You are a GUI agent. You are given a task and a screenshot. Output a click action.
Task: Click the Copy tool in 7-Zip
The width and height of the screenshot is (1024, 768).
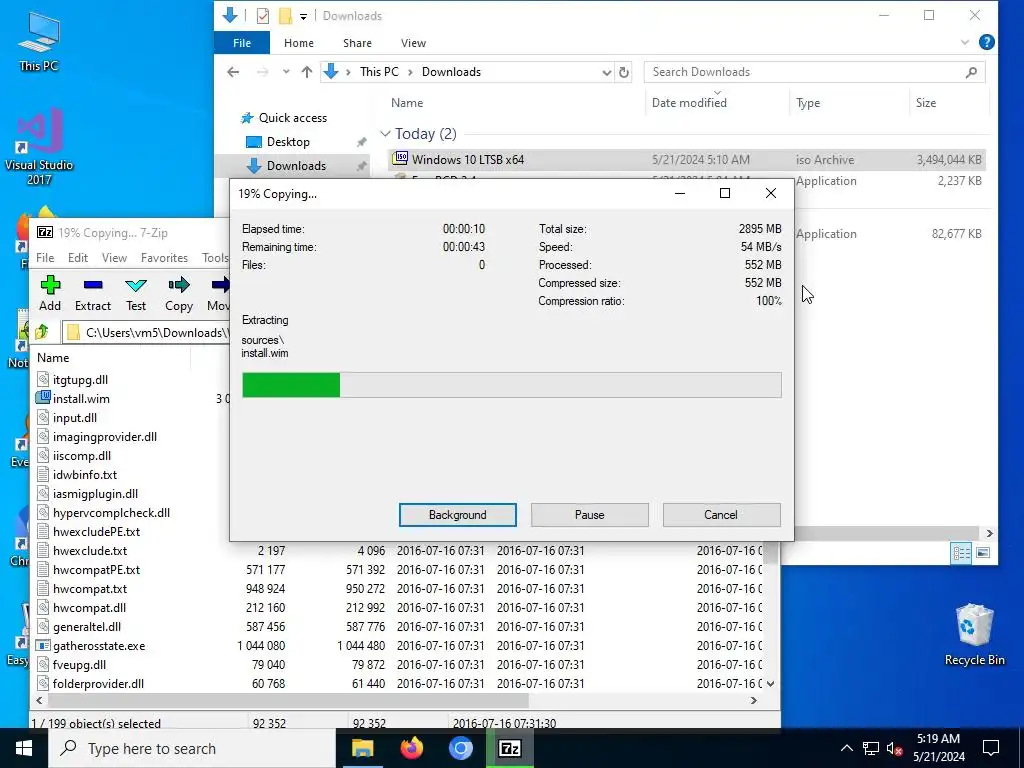pos(179,293)
